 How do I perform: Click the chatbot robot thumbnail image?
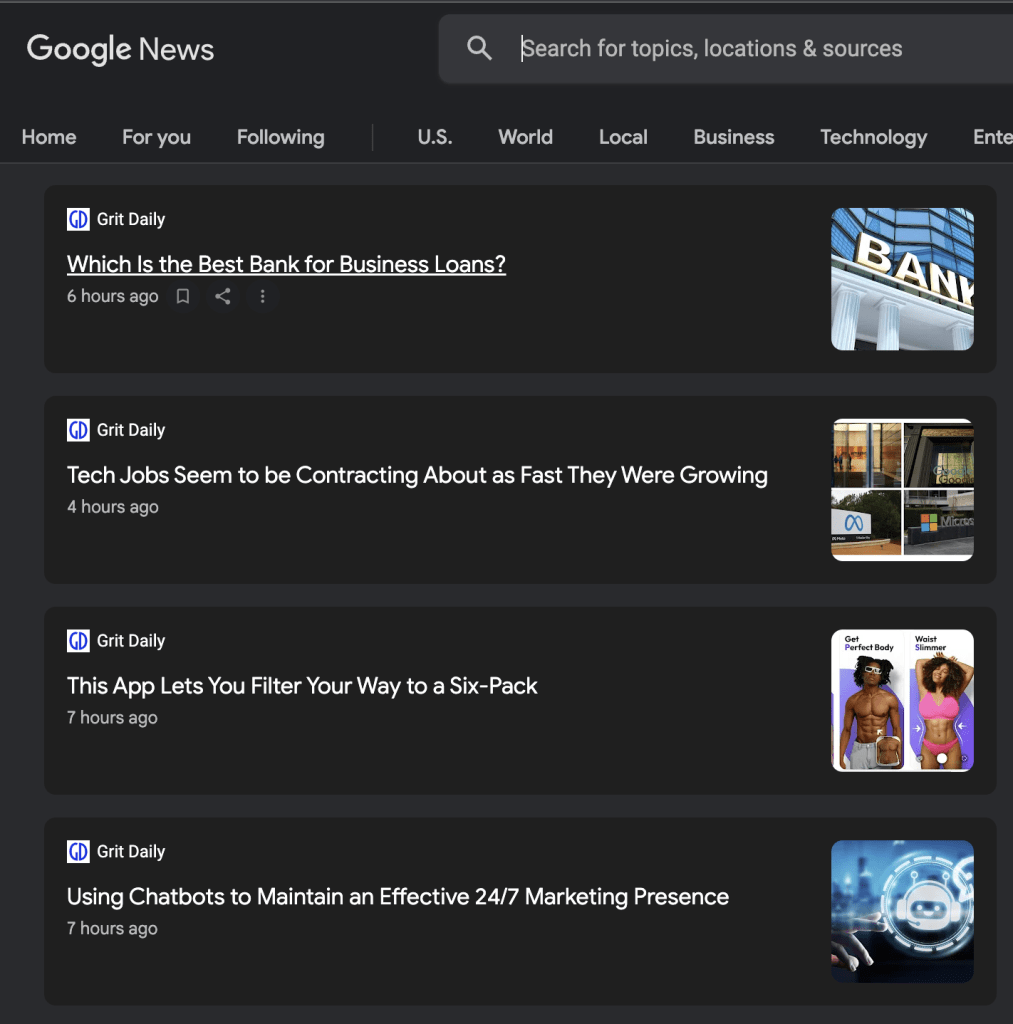click(902, 911)
